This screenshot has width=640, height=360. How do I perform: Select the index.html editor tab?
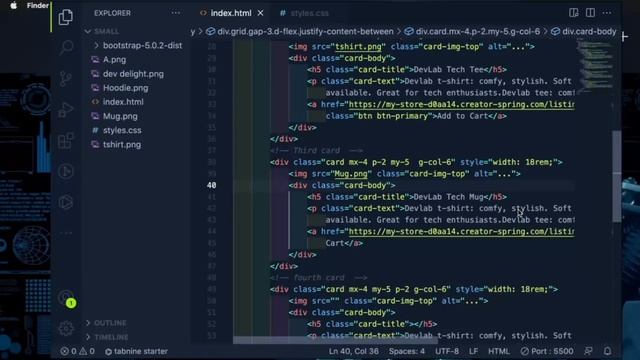(231, 13)
